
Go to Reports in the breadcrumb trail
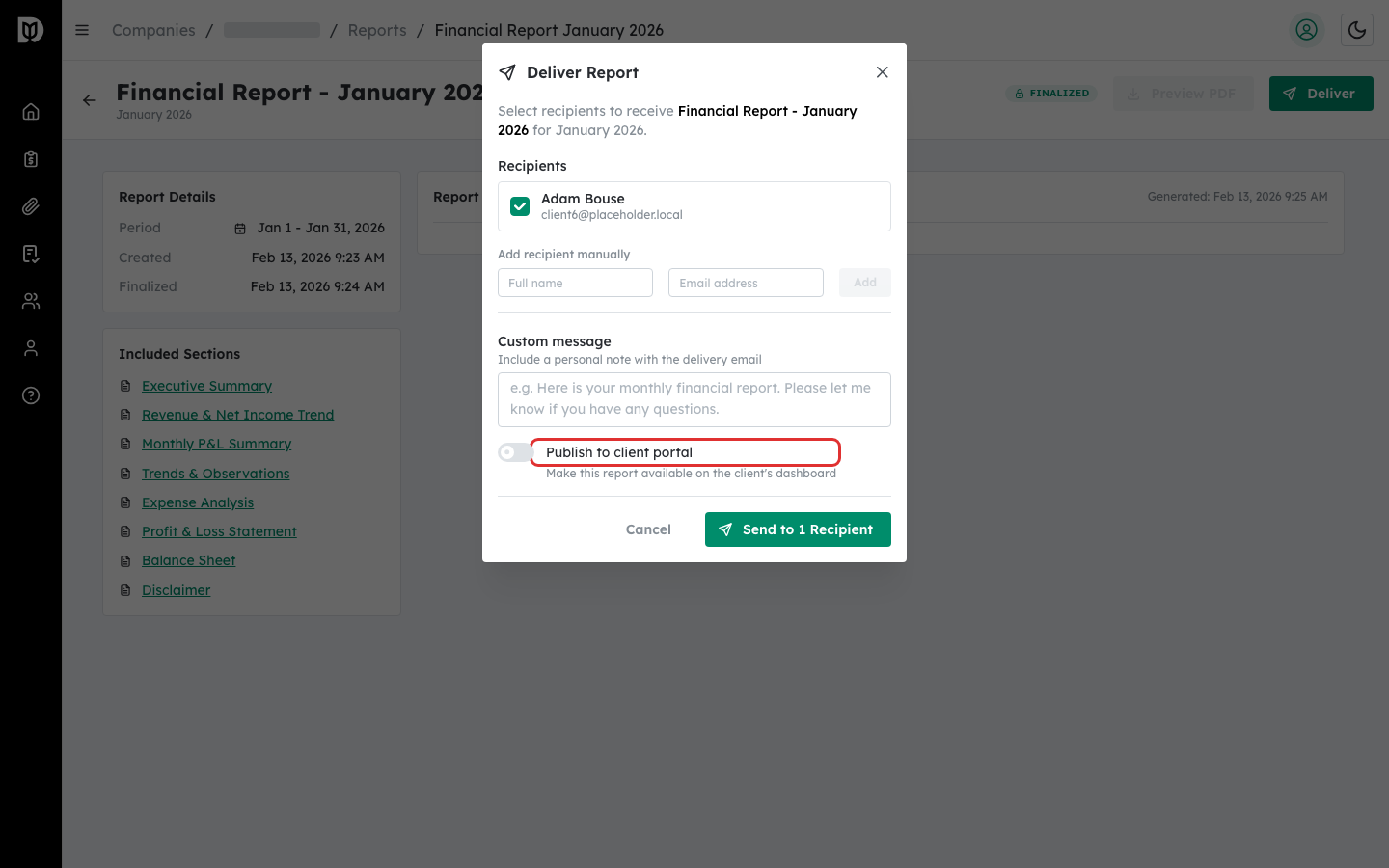coord(377,30)
